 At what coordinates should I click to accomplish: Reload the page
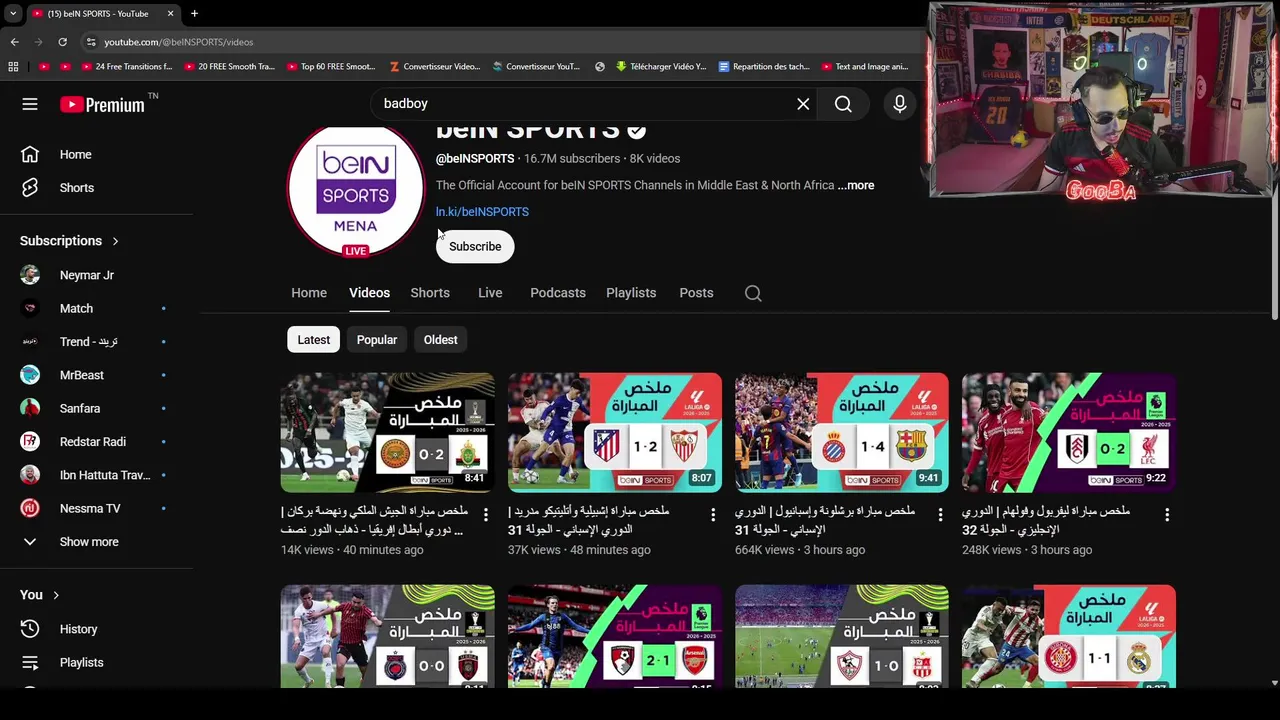point(62,42)
